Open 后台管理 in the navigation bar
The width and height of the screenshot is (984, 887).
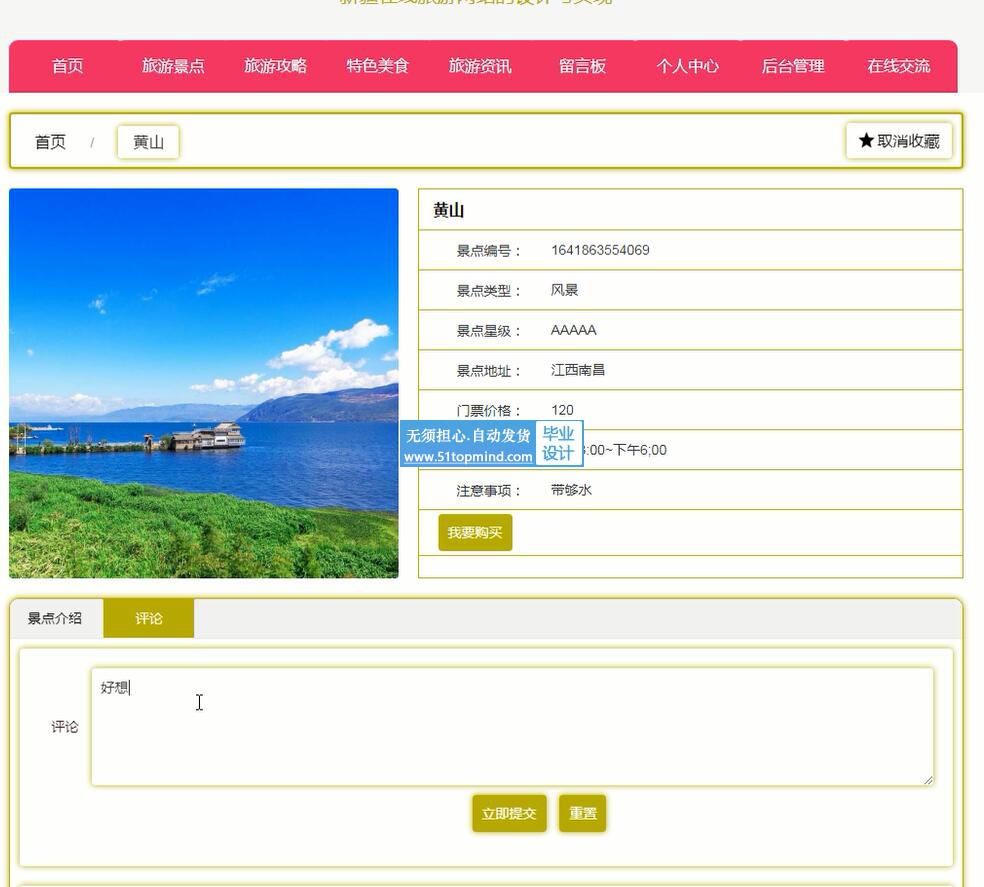pos(793,66)
